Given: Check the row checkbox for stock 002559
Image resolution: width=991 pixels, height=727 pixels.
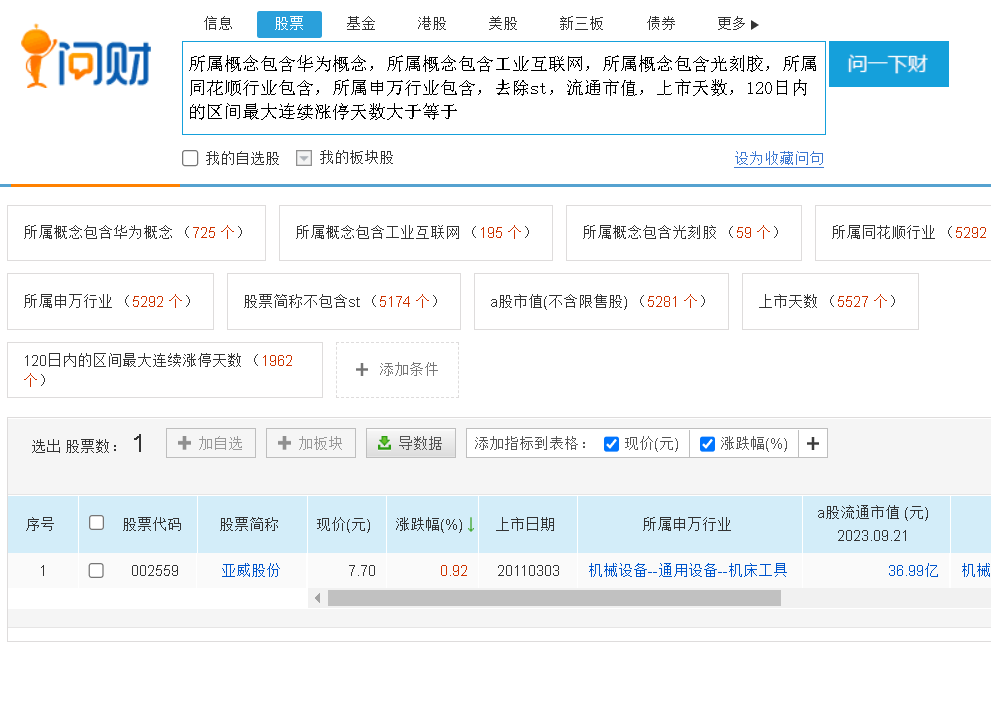Looking at the screenshot, I should click(96, 571).
